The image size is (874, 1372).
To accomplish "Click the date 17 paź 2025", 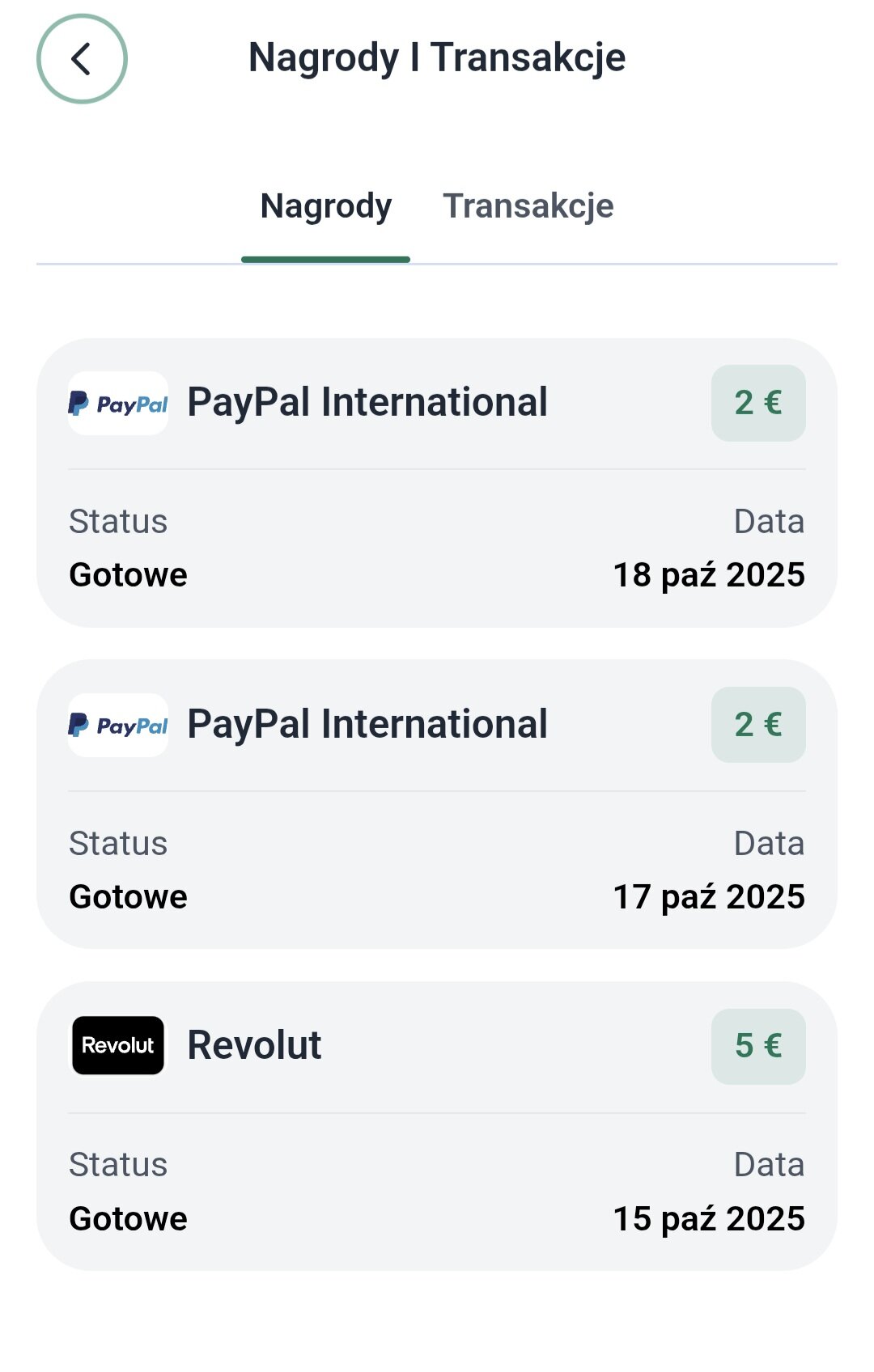I will tap(708, 897).
